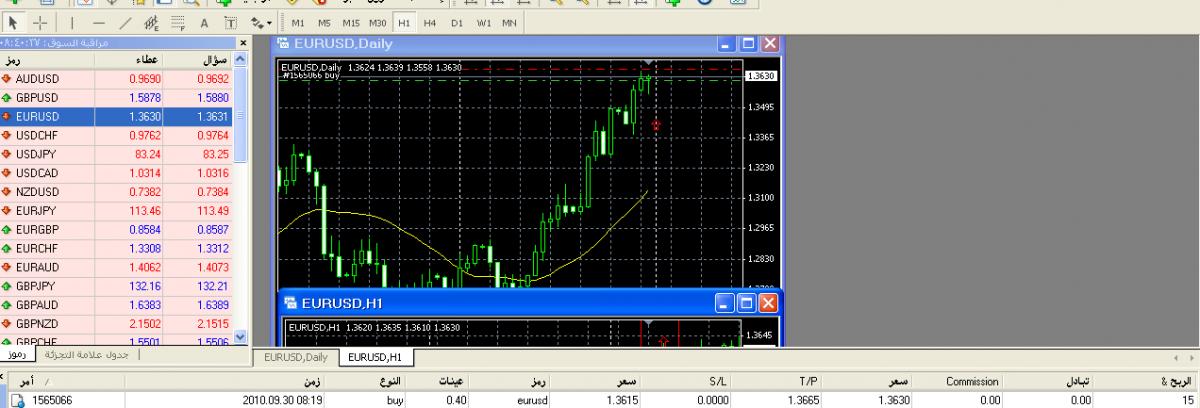Select the Fibonacci retracement tool
The width and height of the screenshot is (1200, 408).
pos(178,21)
